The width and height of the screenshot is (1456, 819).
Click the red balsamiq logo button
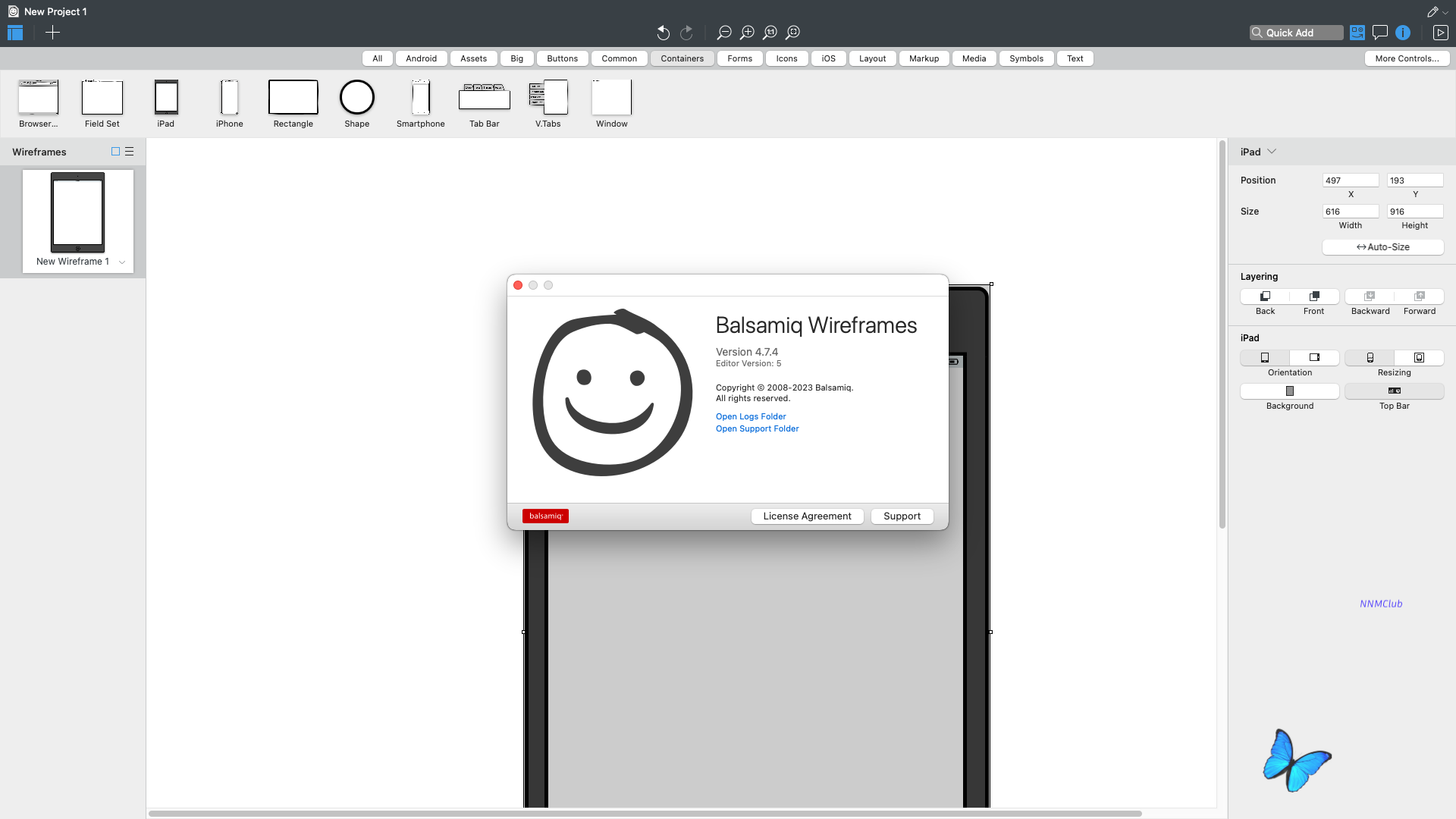point(545,516)
